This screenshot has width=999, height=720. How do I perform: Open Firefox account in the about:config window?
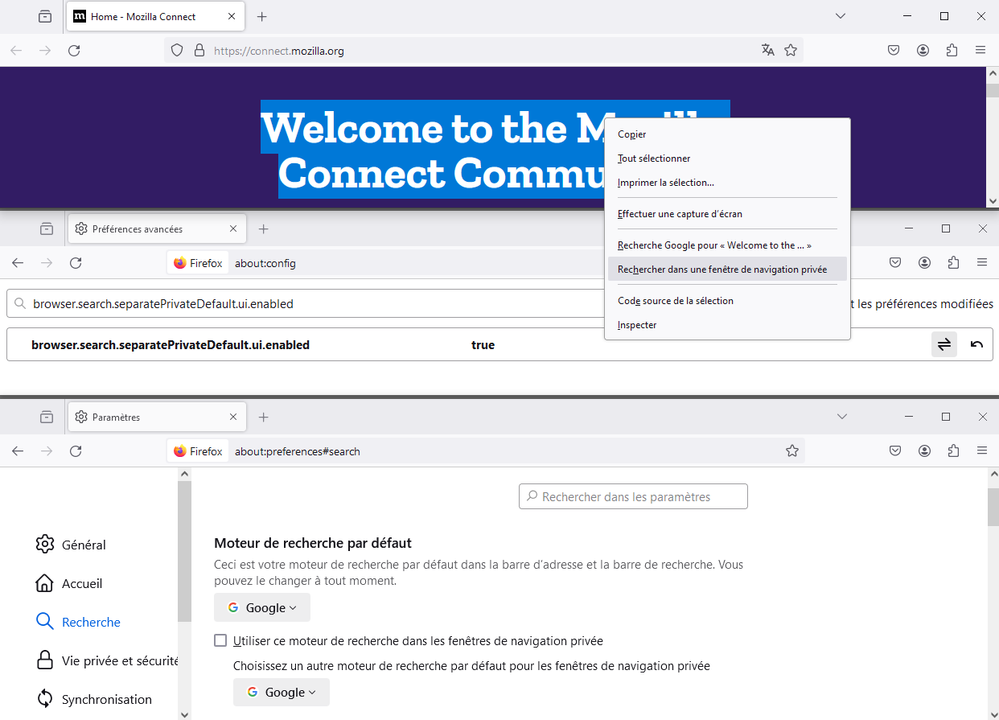click(x=924, y=263)
